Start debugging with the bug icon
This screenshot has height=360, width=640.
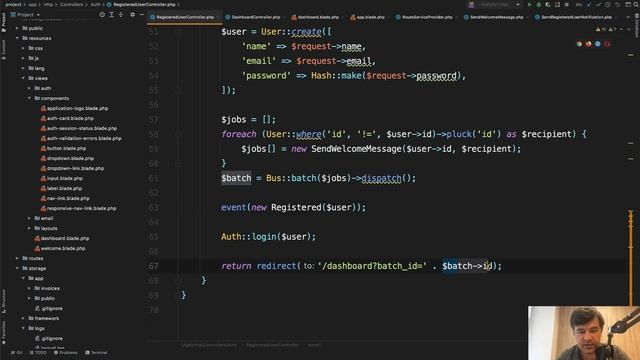tap(539, 4)
